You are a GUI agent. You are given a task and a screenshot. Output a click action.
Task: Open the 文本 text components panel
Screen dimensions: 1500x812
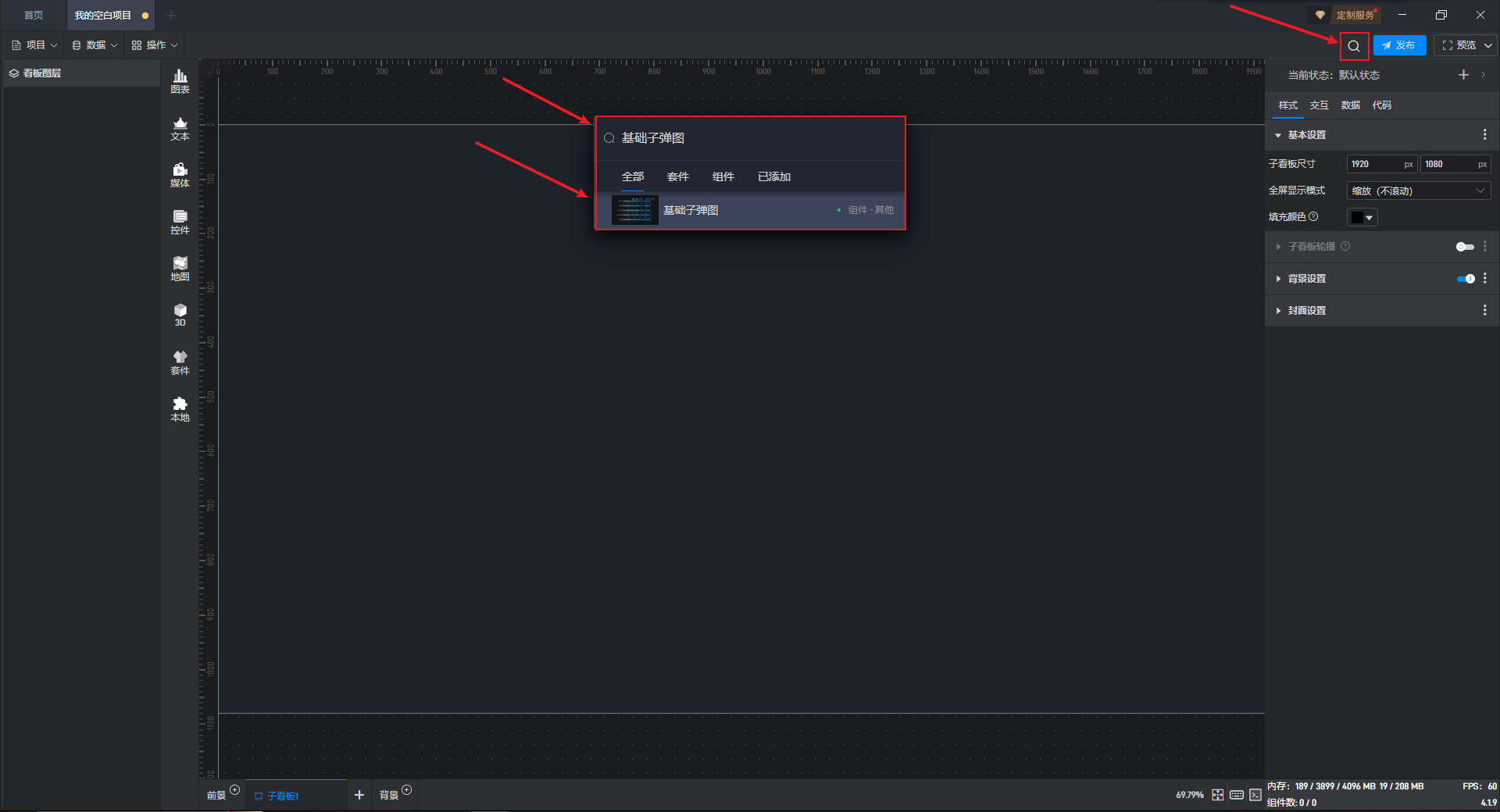[180, 129]
